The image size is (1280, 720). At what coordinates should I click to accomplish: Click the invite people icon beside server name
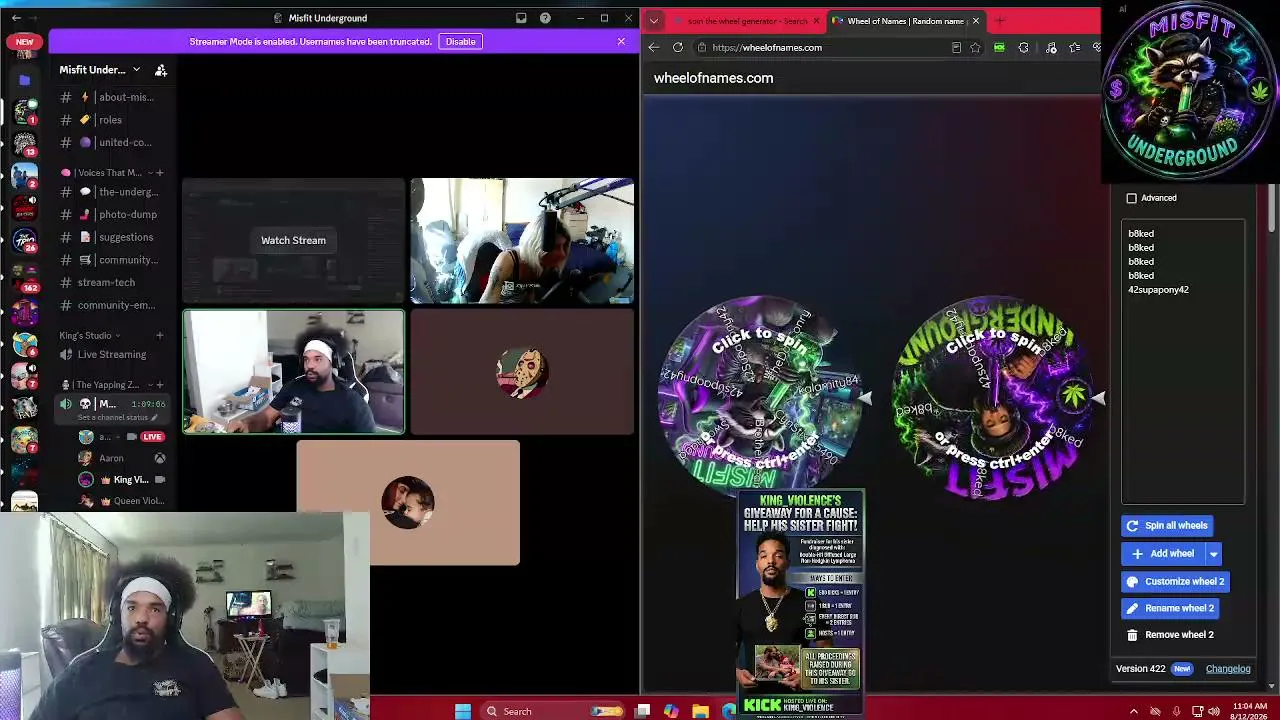coord(161,70)
